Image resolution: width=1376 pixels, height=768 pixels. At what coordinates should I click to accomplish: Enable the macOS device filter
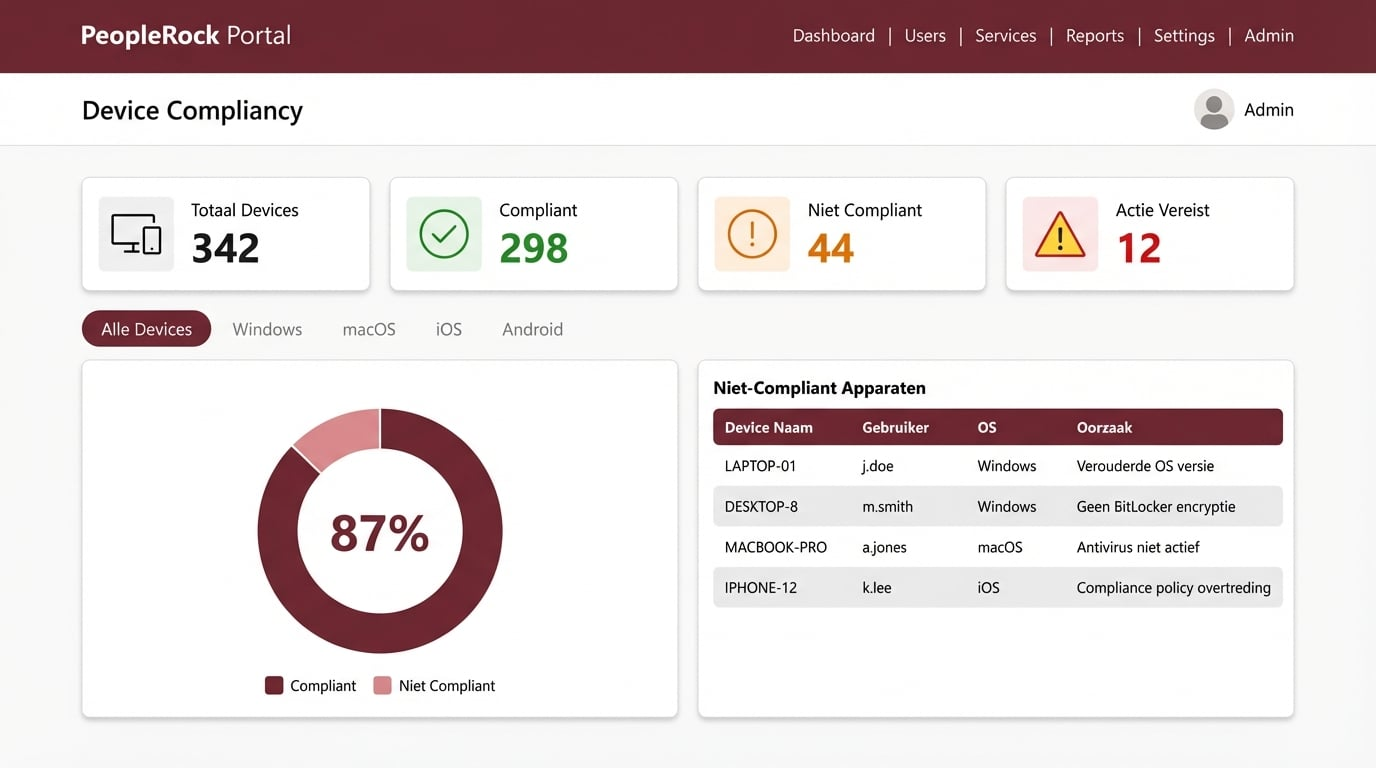(368, 328)
